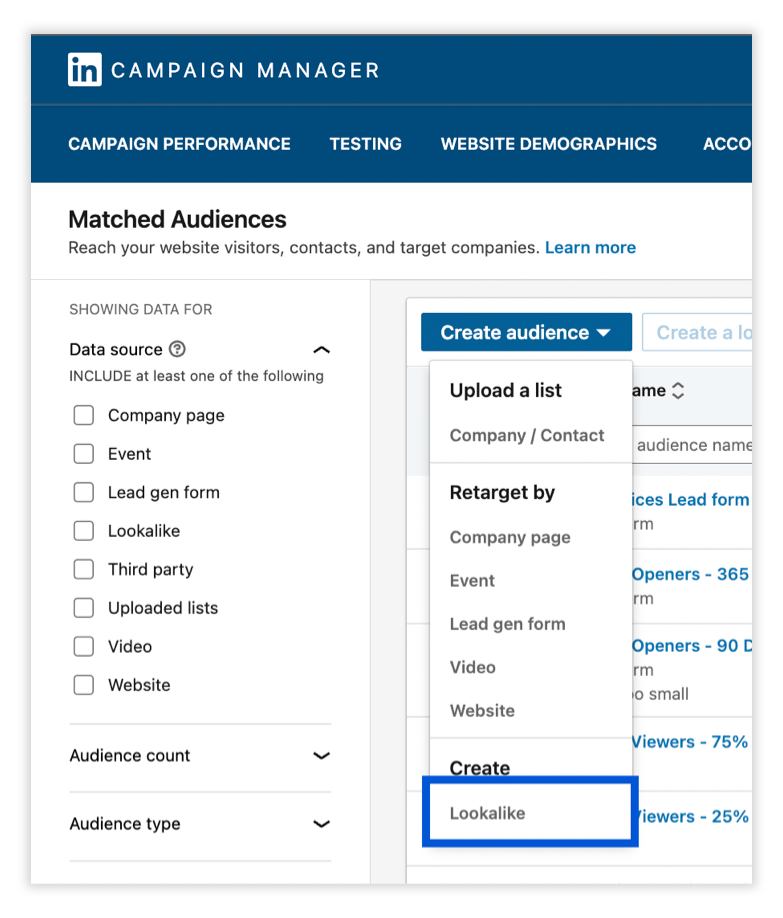The image size is (783, 918).
Task: Check the Video data source checkbox
Action: 84,646
